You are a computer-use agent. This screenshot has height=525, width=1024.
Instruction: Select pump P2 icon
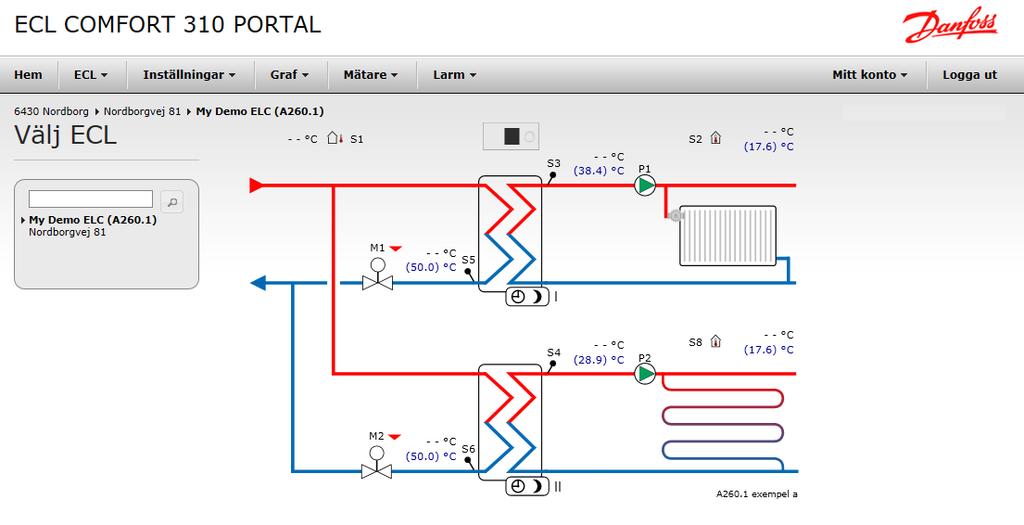(x=645, y=374)
